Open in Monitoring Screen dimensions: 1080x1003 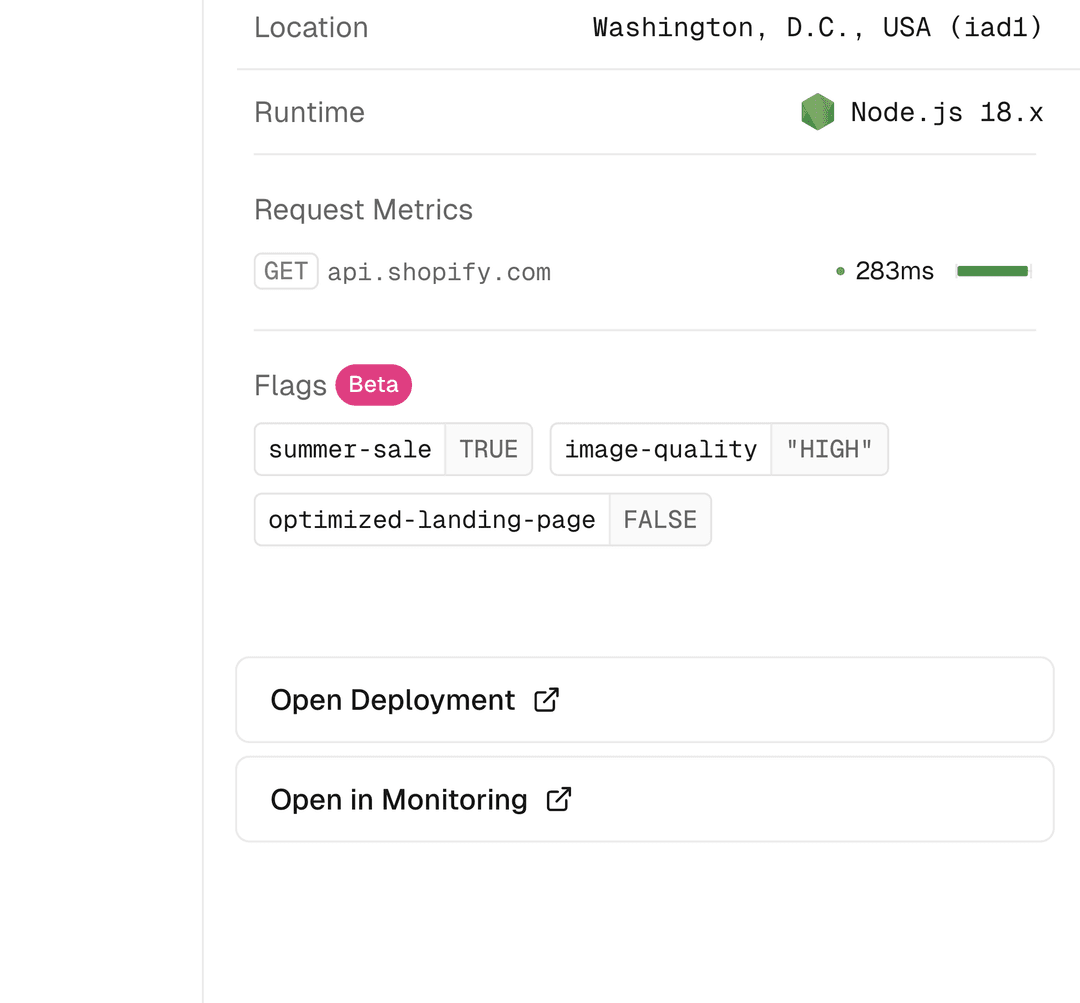[644, 799]
